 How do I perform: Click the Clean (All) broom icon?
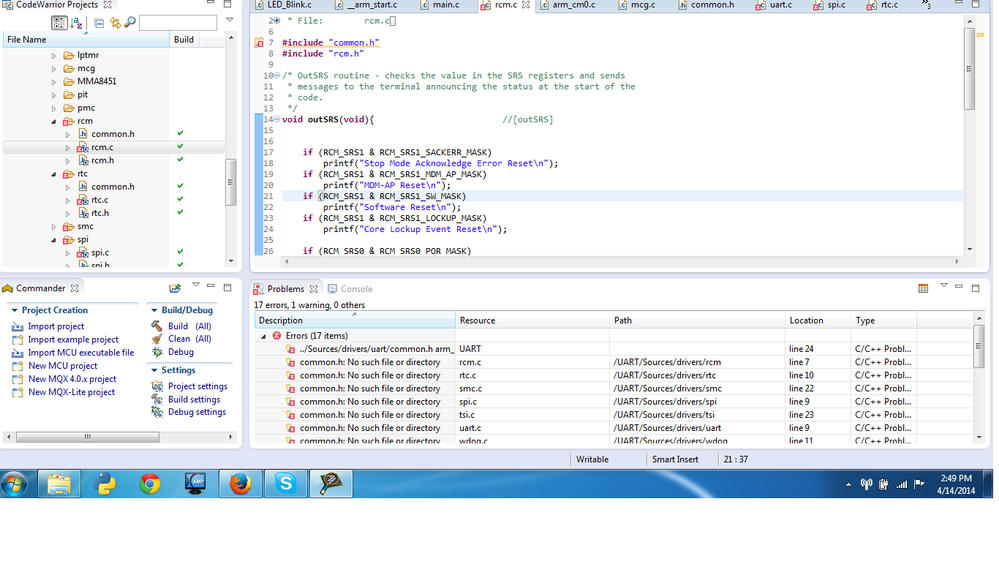(x=157, y=339)
